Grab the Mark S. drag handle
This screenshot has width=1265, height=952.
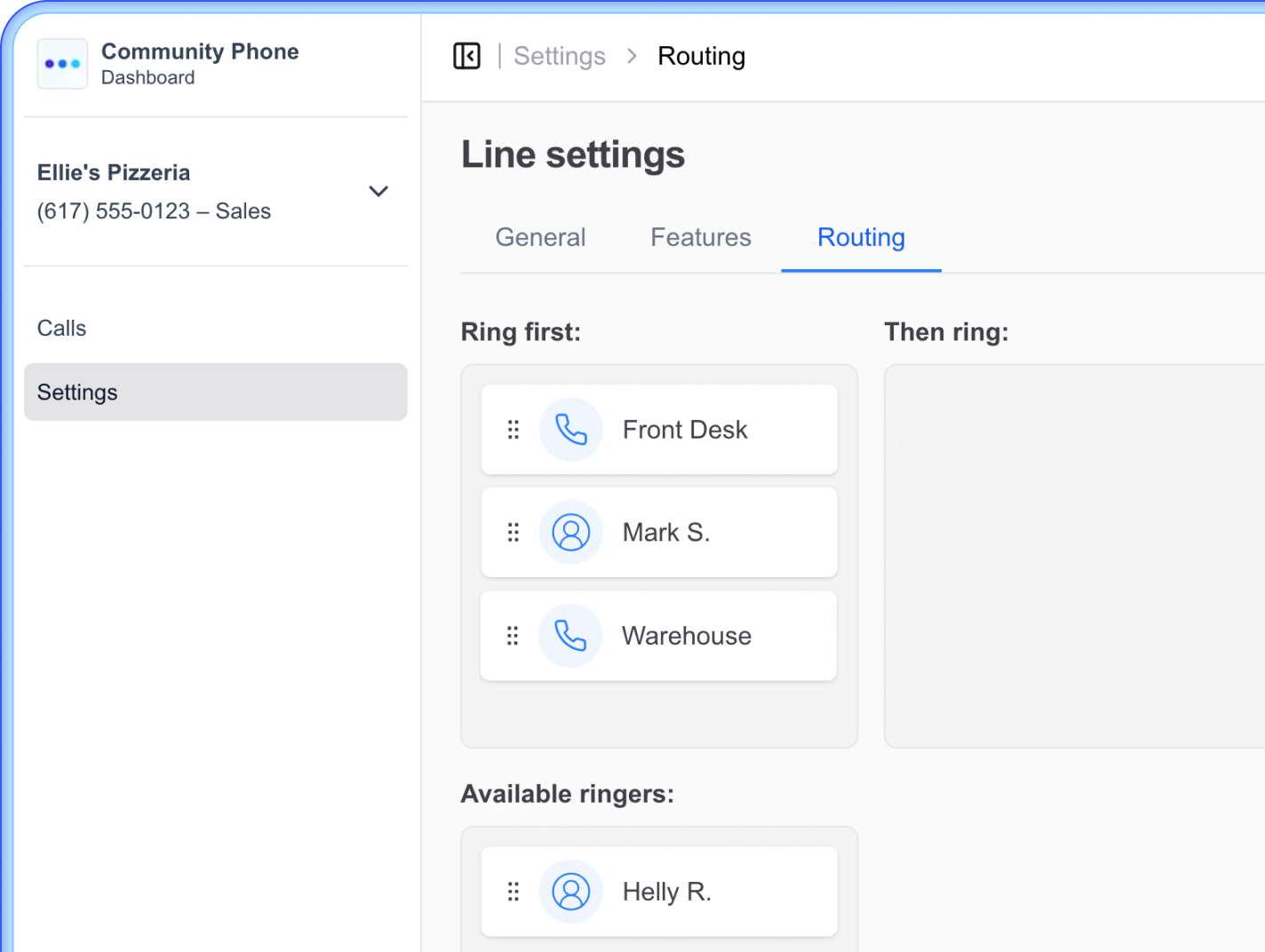[x=513, y=533]
